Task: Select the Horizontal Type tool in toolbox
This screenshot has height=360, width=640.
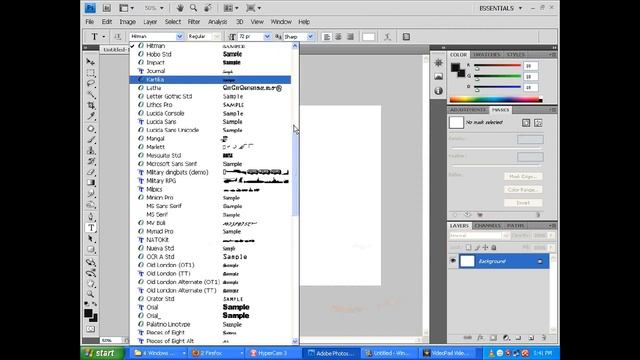Action: pyautogui.click(x=91, y=228)
